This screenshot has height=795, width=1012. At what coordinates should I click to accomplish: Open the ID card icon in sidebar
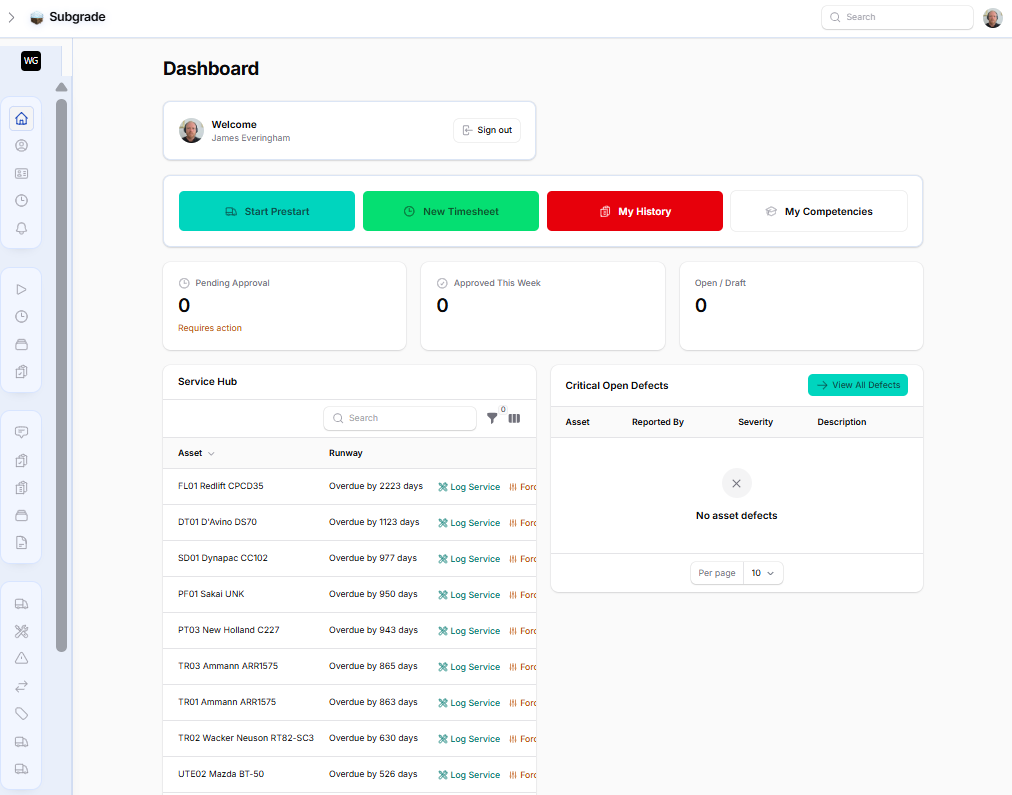coord(21,174)
